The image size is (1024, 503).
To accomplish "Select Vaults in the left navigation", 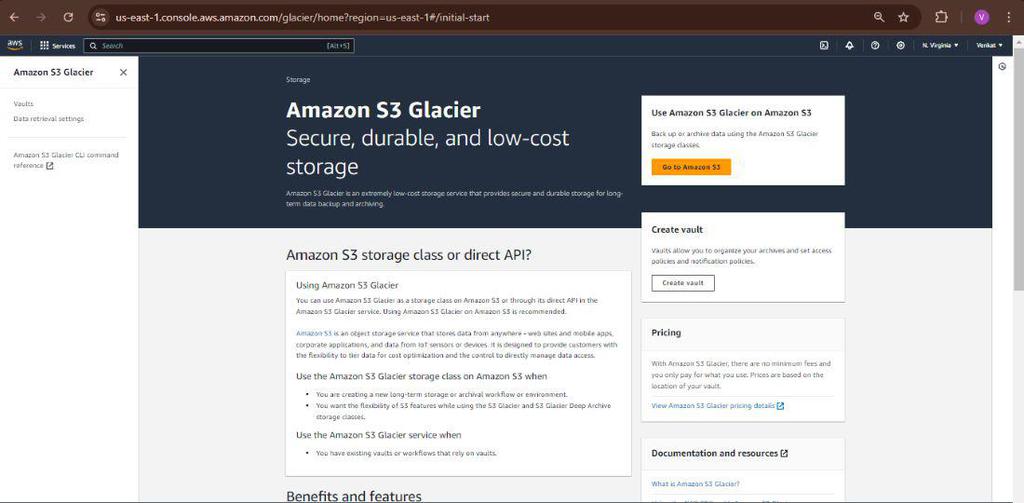I will tap(23, 104).
